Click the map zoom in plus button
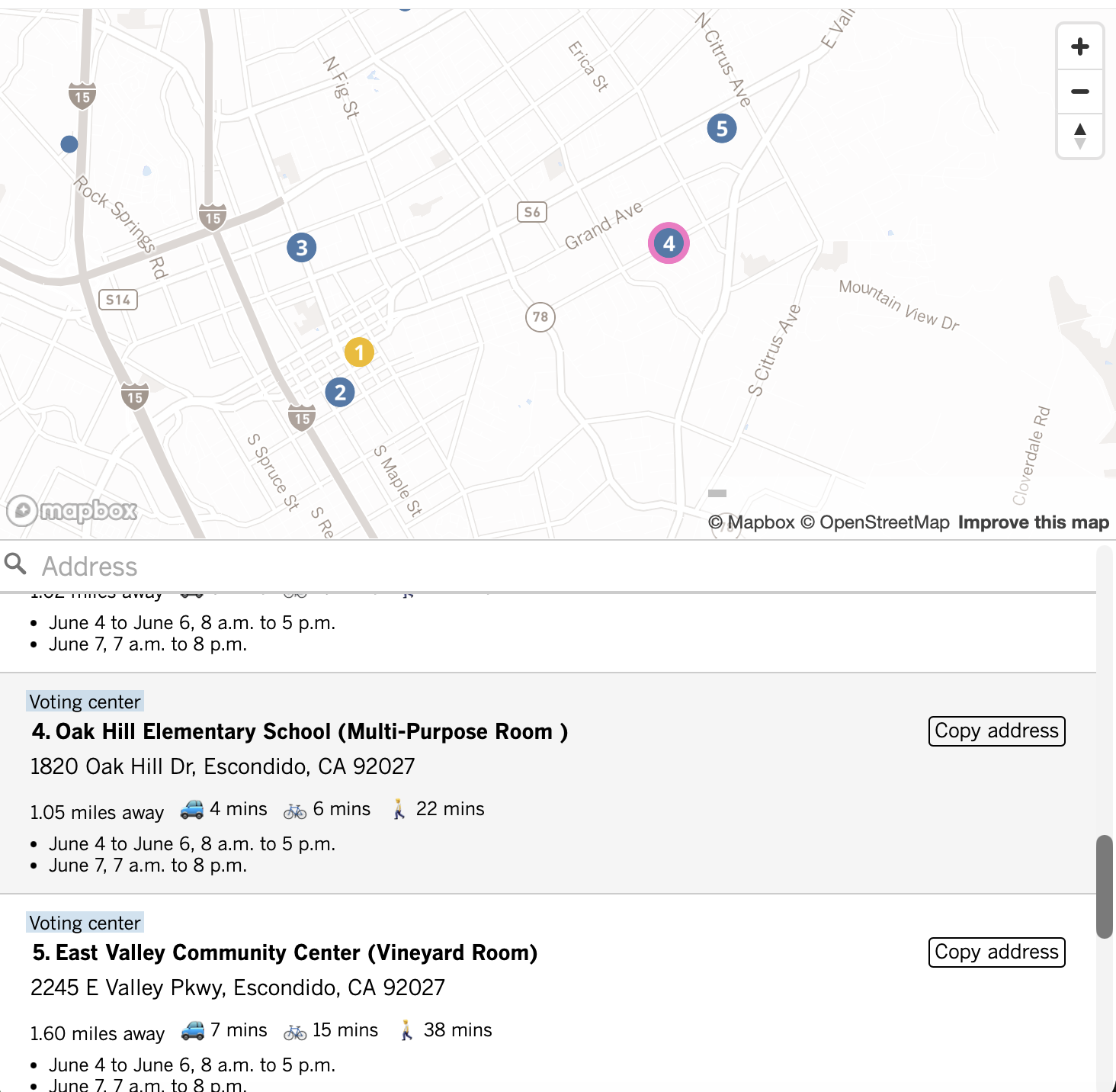 1079,47
